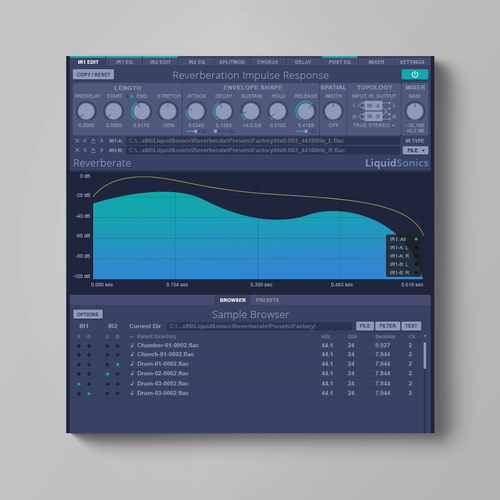Viewport: 500px width, 500px height.
Task: Click the Hold knob
Action: coord(278,111)
